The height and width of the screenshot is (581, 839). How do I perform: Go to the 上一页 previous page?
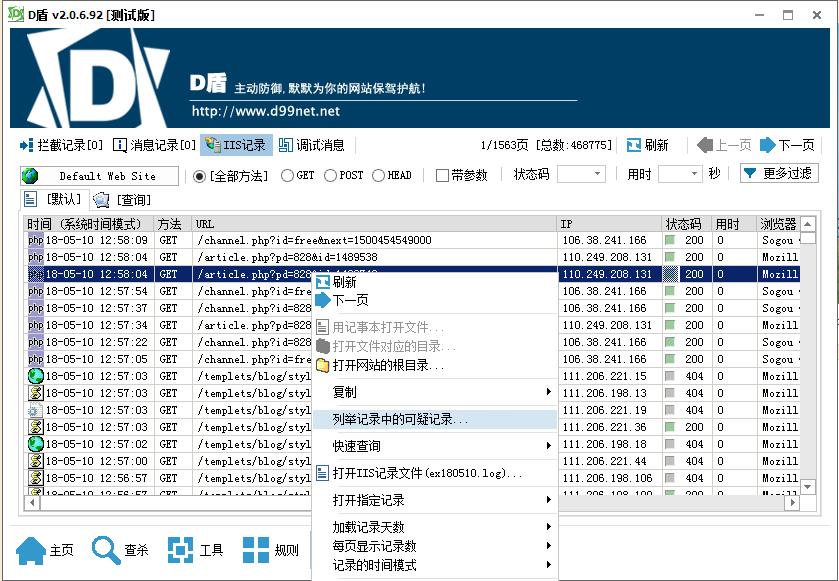click(724, 145)
